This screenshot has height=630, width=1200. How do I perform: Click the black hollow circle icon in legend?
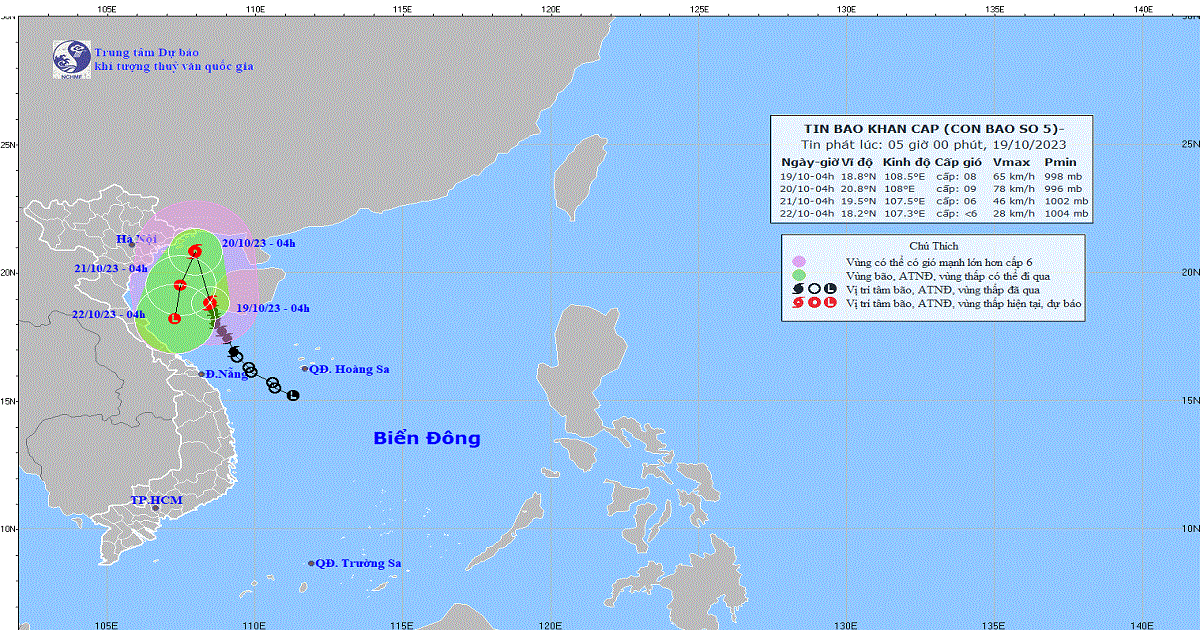click(814, 289)
